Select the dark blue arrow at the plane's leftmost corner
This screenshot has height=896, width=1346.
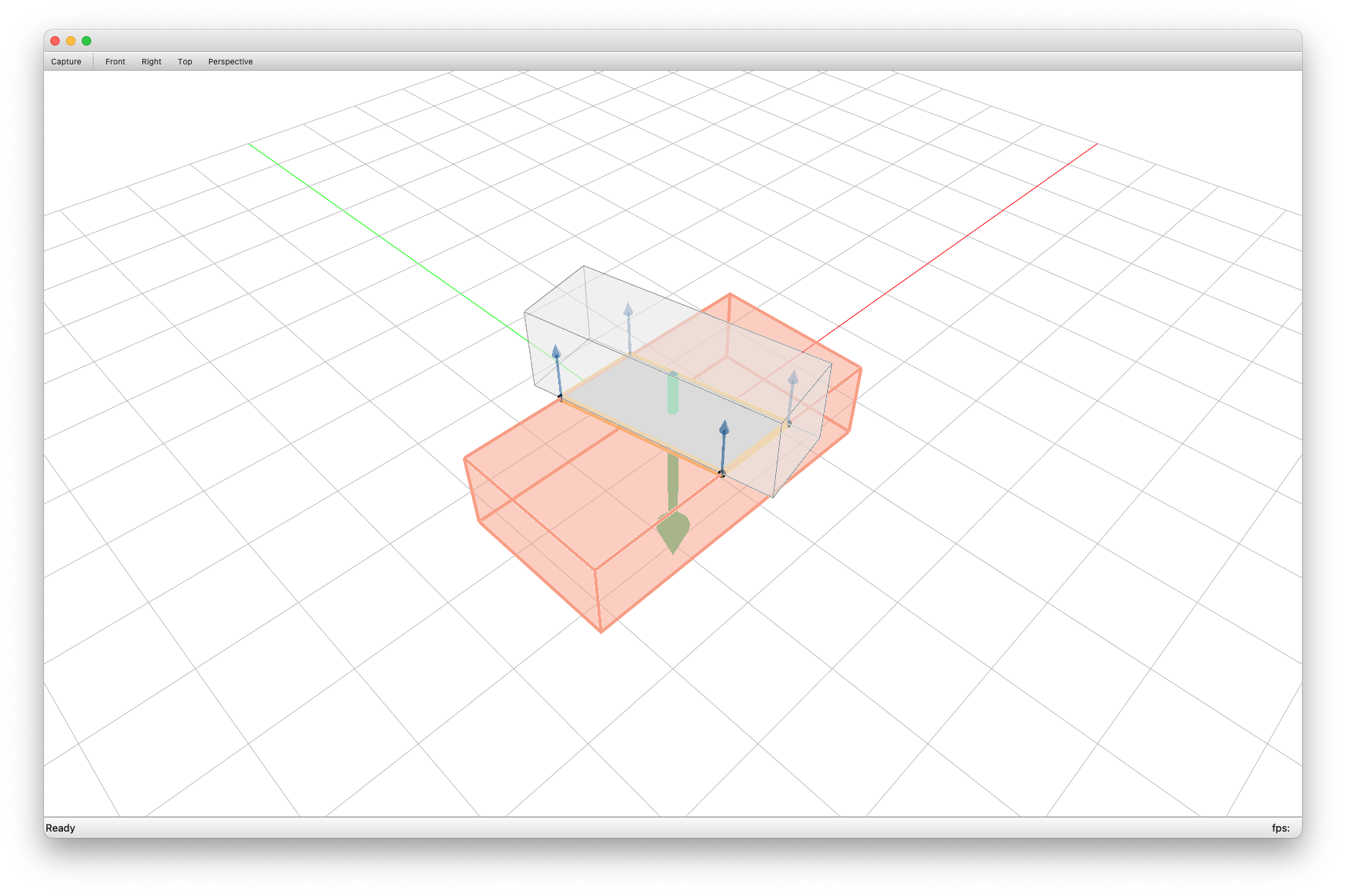click(x=557, y=371)
